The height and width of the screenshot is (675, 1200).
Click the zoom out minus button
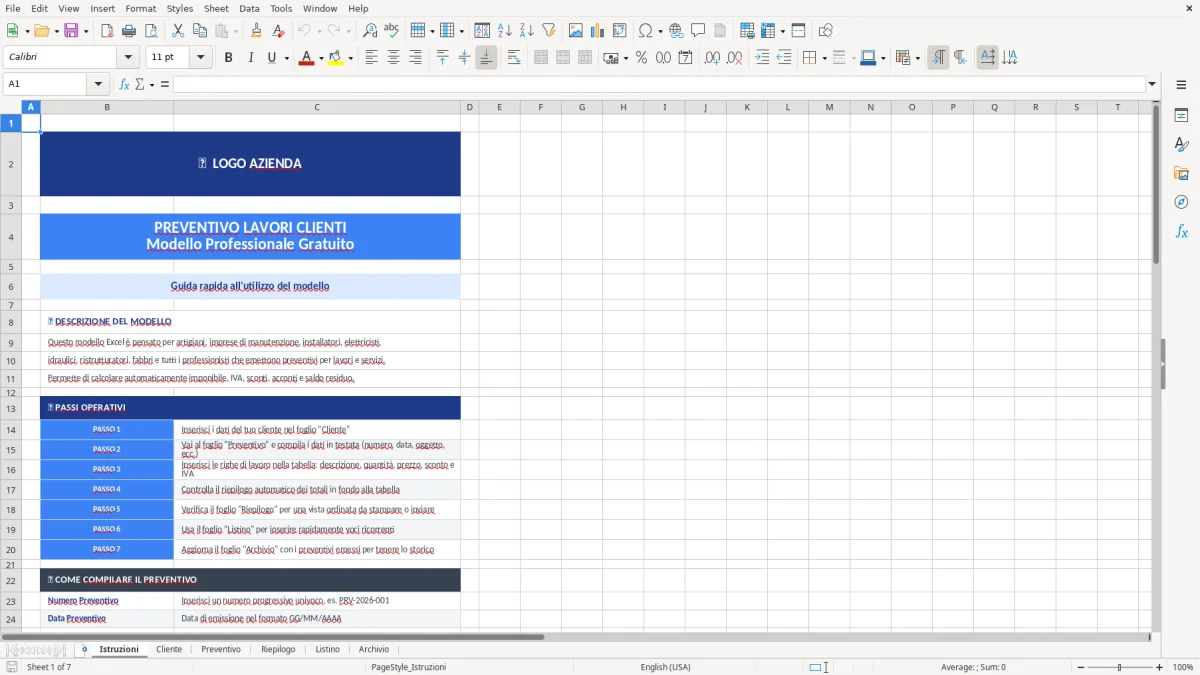tap(1079, 667)
